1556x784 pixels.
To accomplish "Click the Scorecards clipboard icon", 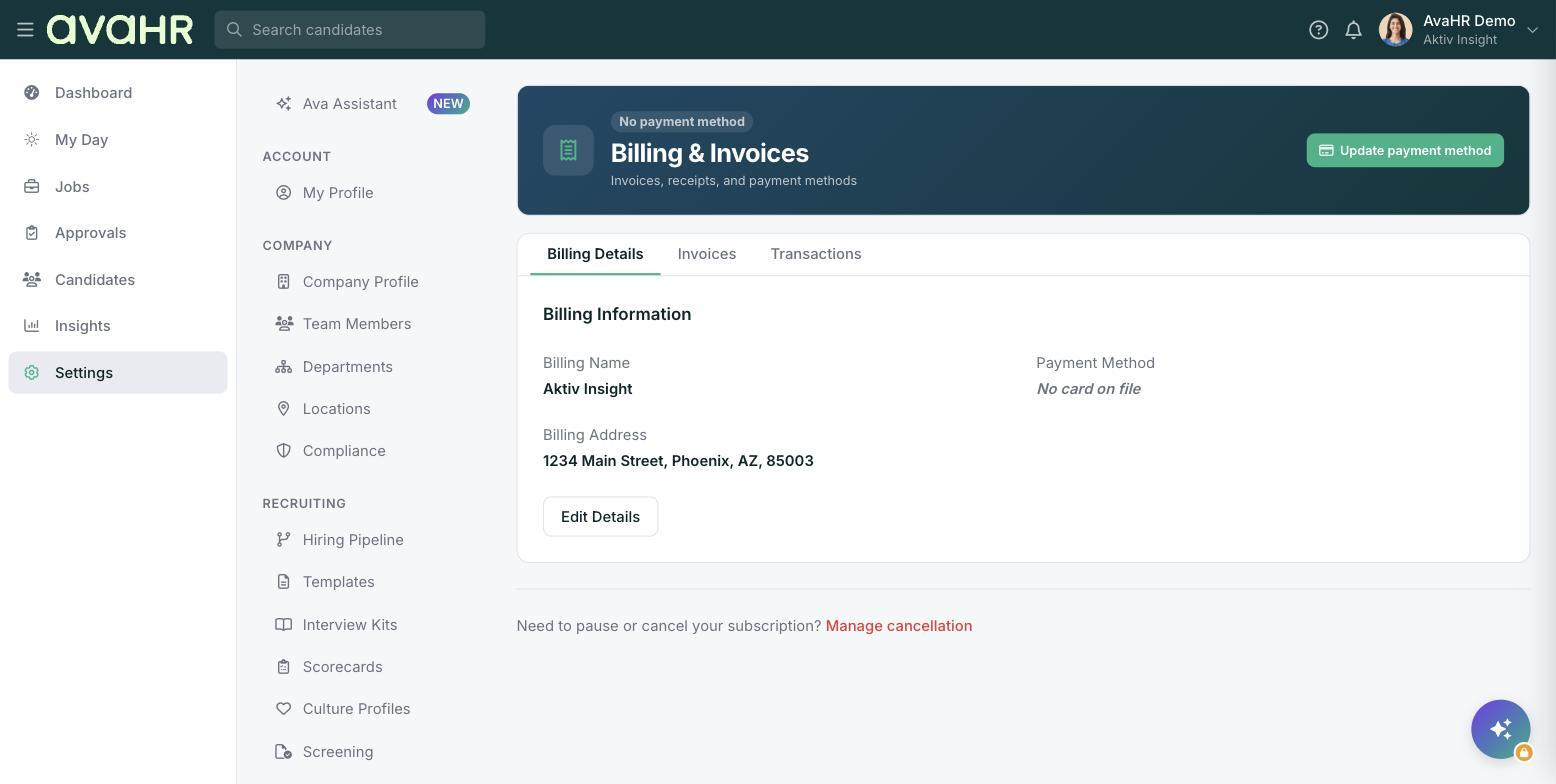I will tap(284, 667).
